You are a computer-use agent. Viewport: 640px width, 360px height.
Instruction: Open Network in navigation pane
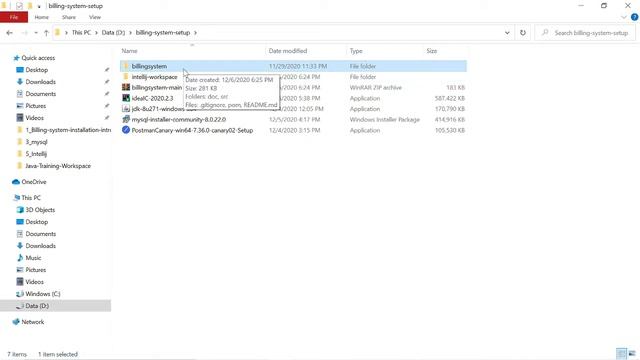coord(33,322)
